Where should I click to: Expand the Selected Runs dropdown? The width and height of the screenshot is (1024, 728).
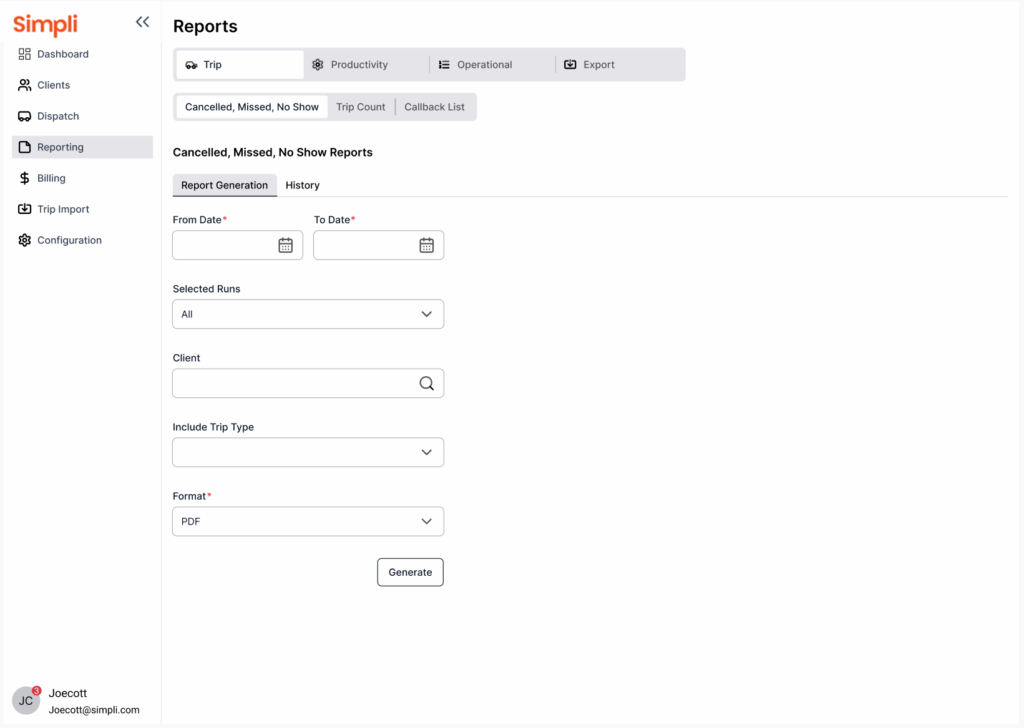point(308,314)
